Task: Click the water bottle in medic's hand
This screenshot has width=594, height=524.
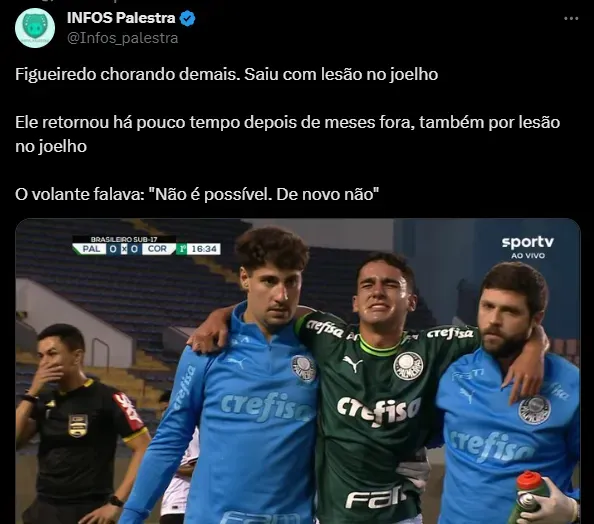Action: point(531,497)
